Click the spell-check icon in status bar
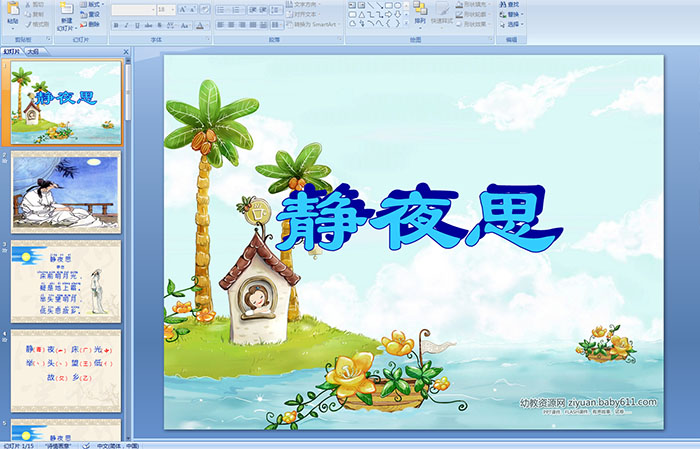This screenshot has width=700, height=449. point(86,445)
